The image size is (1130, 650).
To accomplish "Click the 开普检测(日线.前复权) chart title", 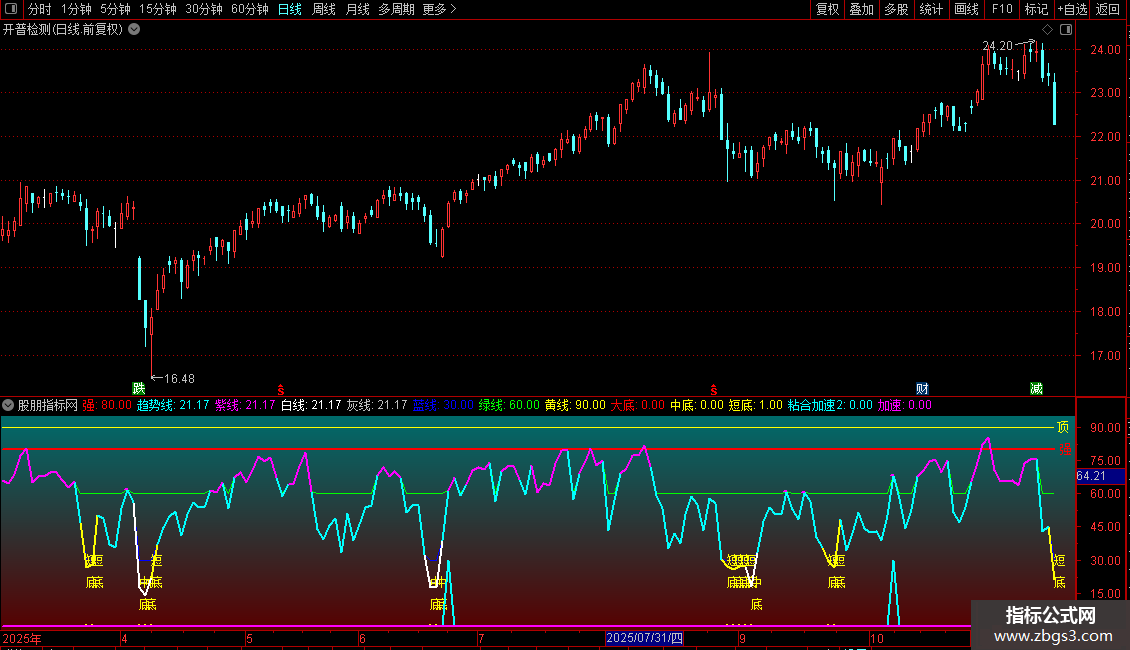I will [x=63, y=30].
